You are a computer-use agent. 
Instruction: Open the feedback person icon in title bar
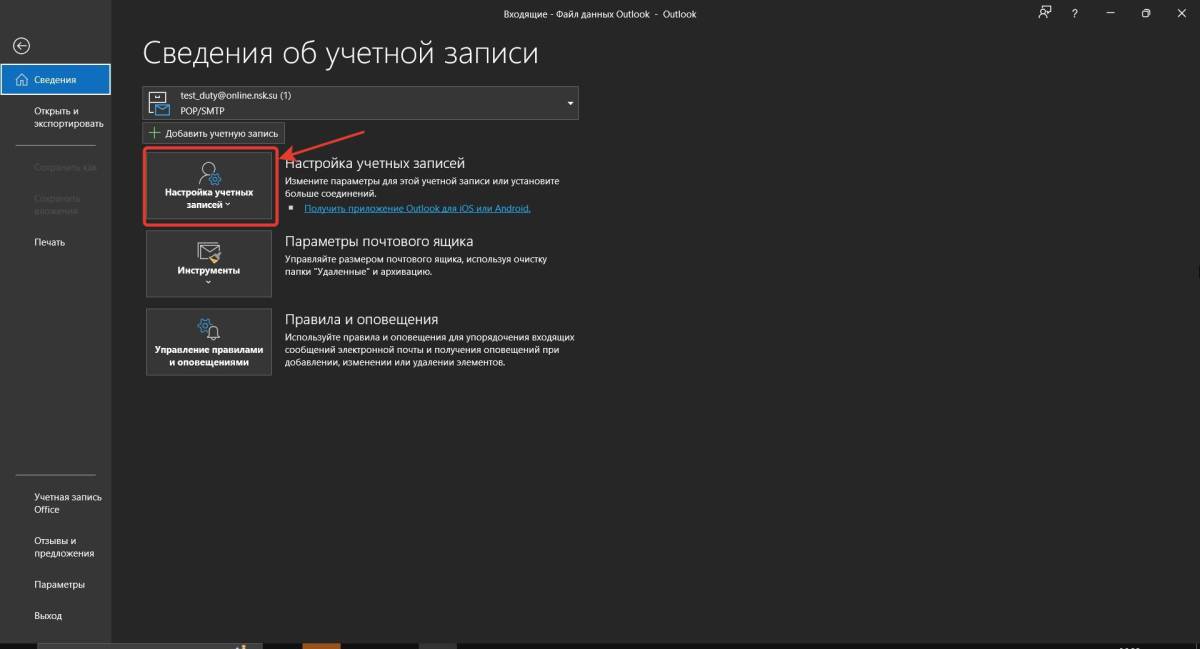click(x=1045, y=13)
